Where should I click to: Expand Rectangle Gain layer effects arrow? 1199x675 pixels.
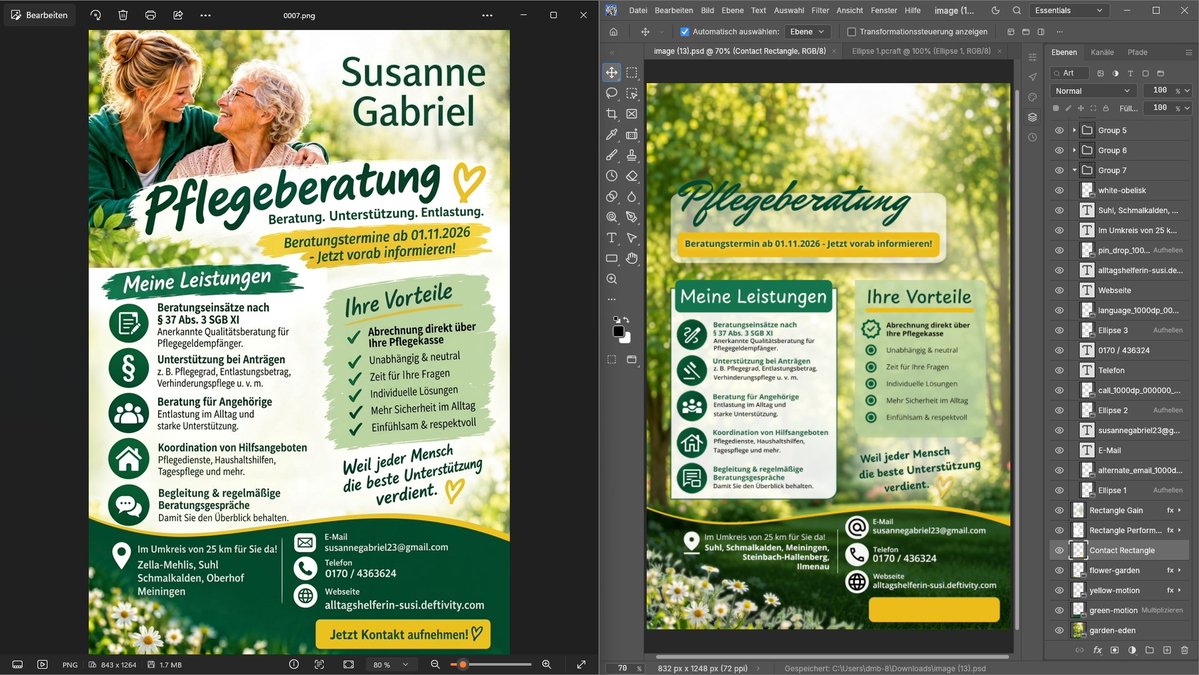click(x=1180, y=511)
